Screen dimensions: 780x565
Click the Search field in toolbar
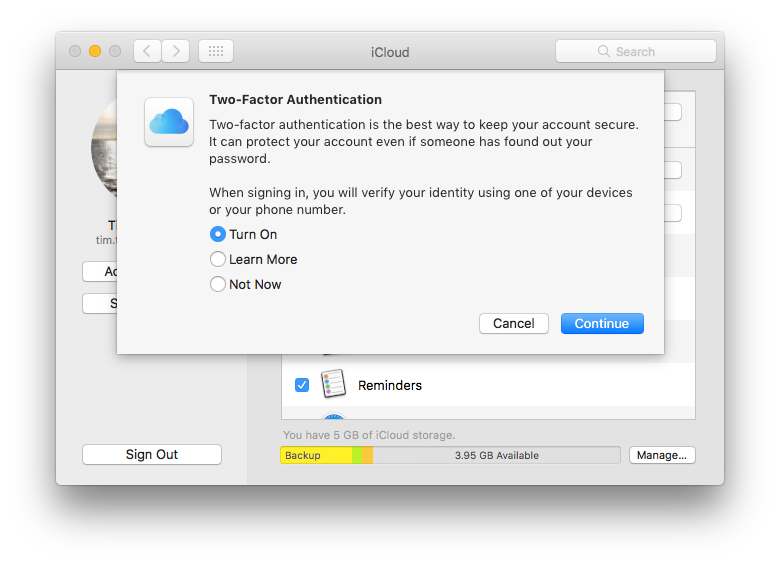point(636,51)
